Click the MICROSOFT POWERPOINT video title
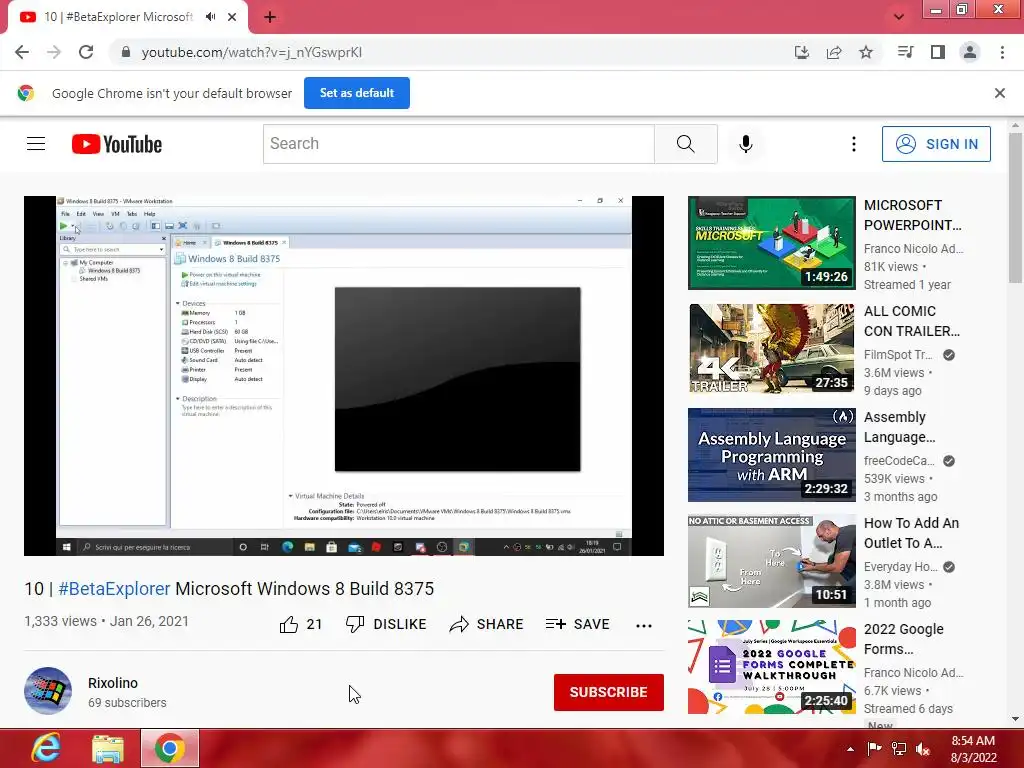Image resolution: width=1024 pixels, height=768 pixels. [x=912, y=215]
